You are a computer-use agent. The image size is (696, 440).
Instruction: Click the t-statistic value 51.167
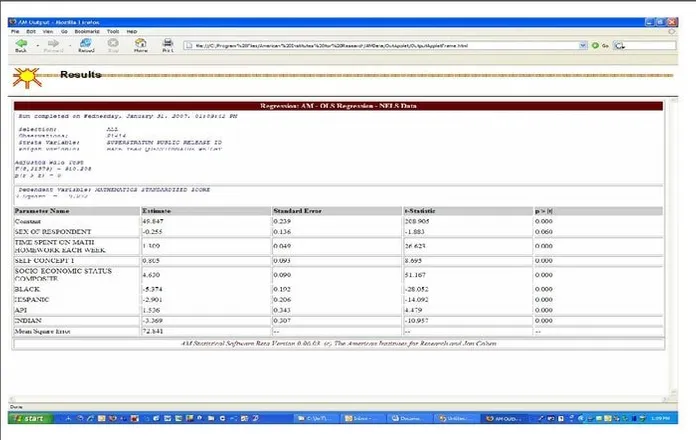point(415,275)
